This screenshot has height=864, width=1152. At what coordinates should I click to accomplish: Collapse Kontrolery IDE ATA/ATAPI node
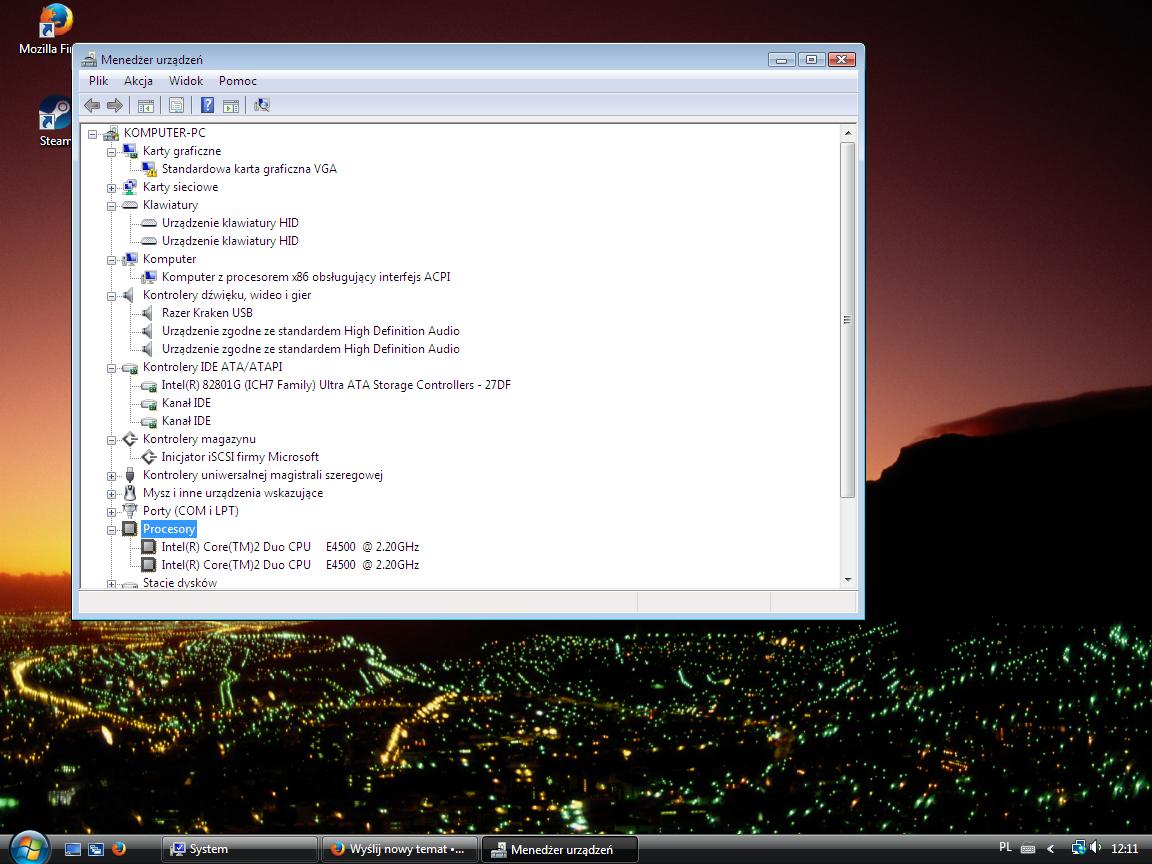pos(112,368)
